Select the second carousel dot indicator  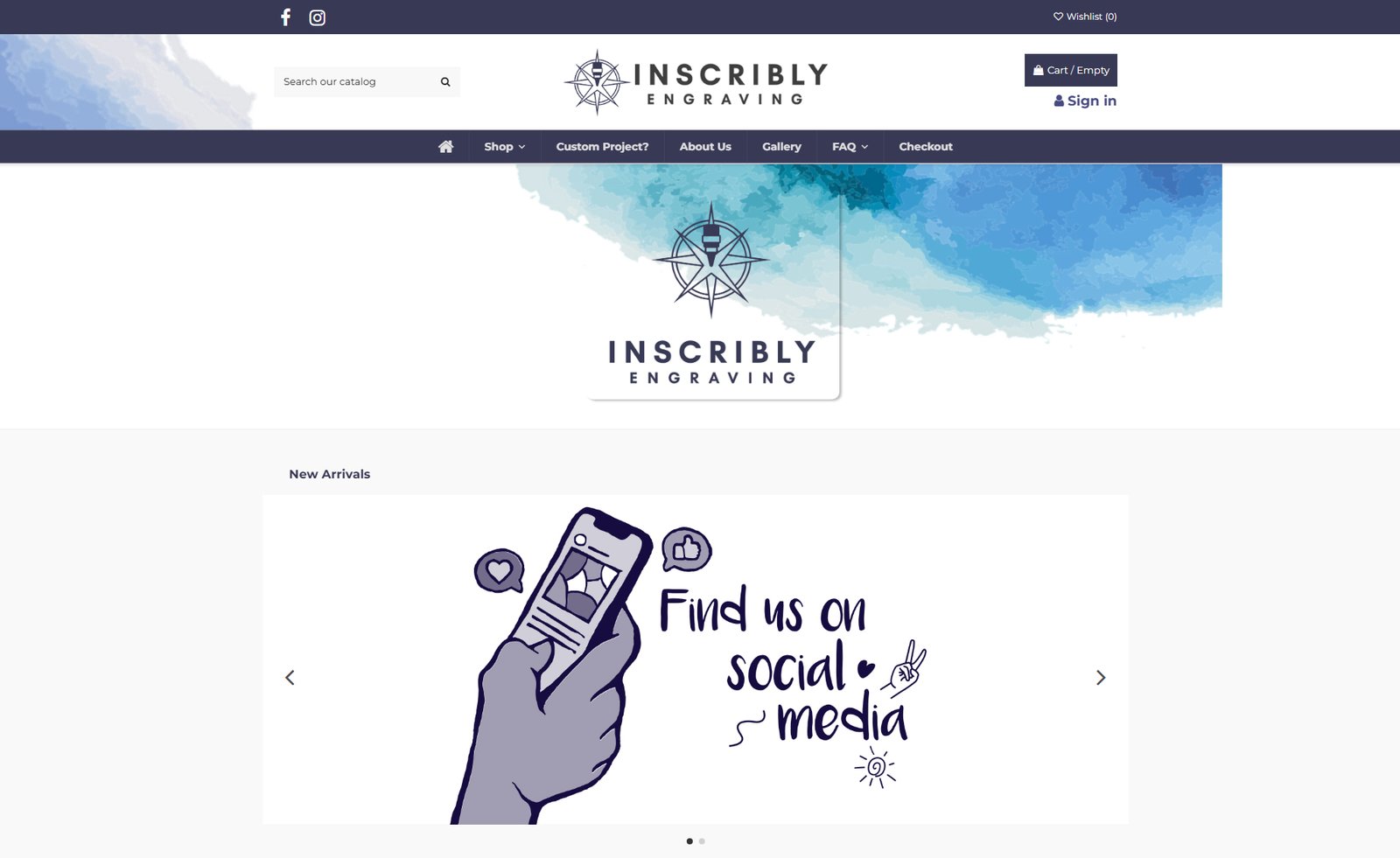point(702,841)
